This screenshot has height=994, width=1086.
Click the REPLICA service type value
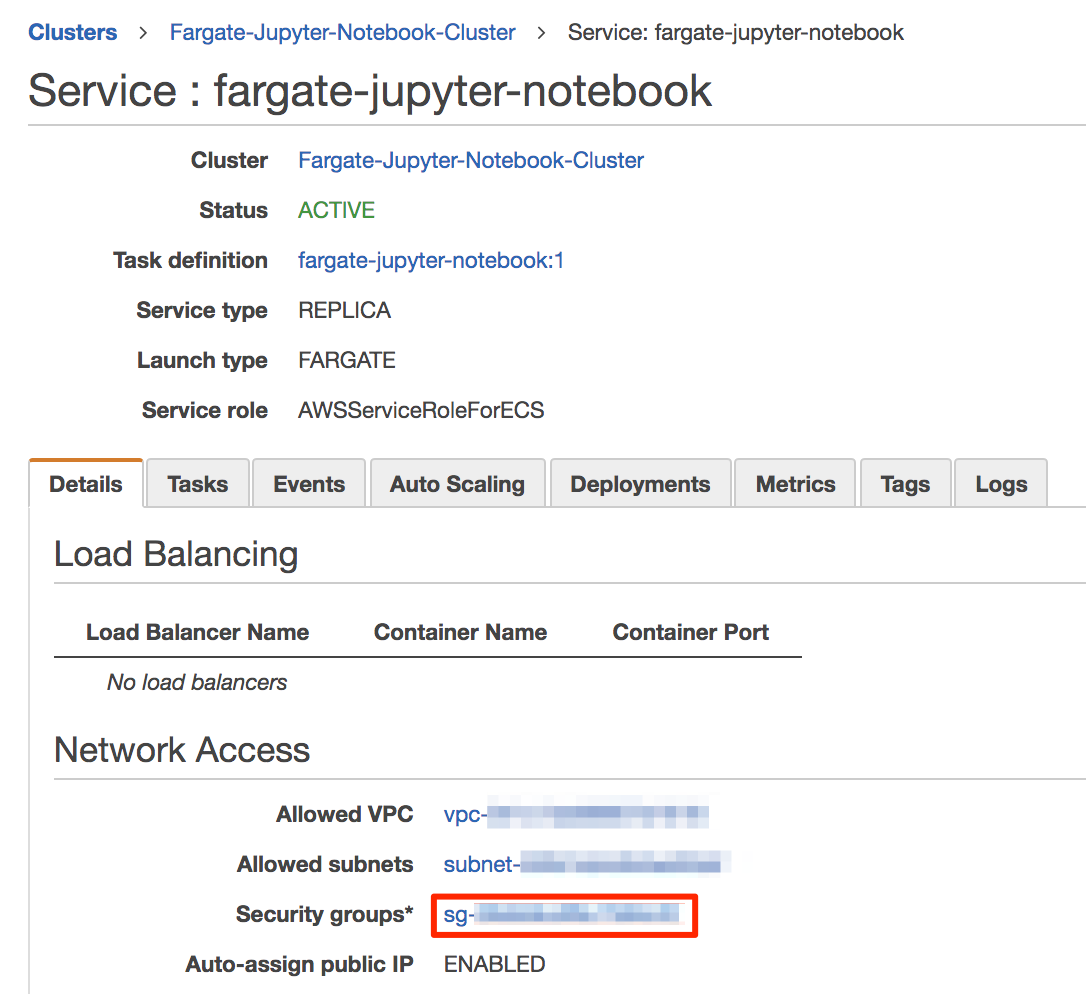(345, 310)
